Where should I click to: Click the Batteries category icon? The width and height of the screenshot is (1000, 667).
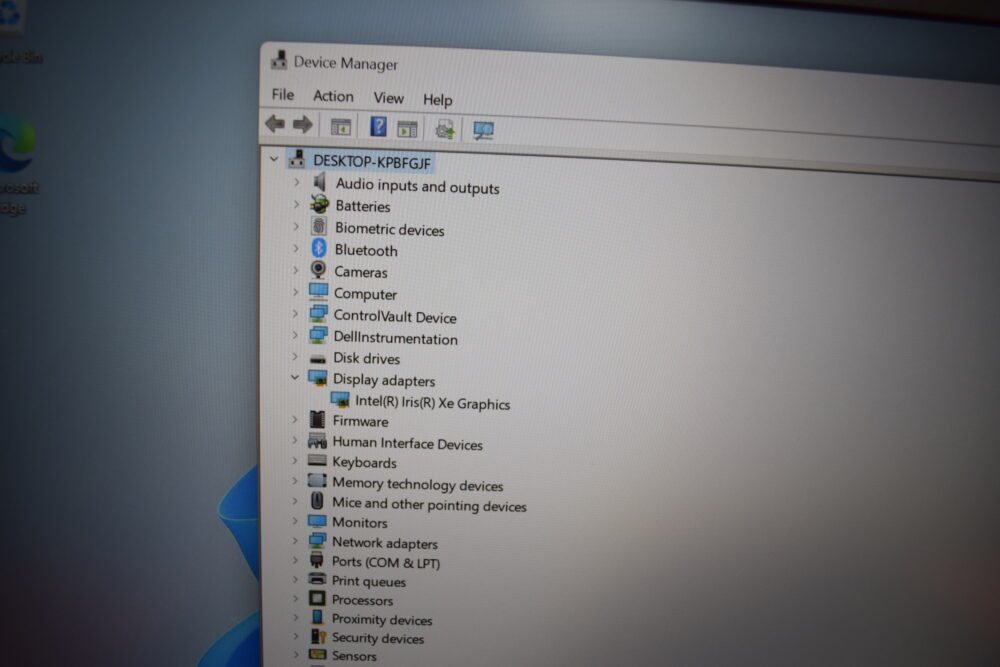pyautogui.click(x=320, y=204)
